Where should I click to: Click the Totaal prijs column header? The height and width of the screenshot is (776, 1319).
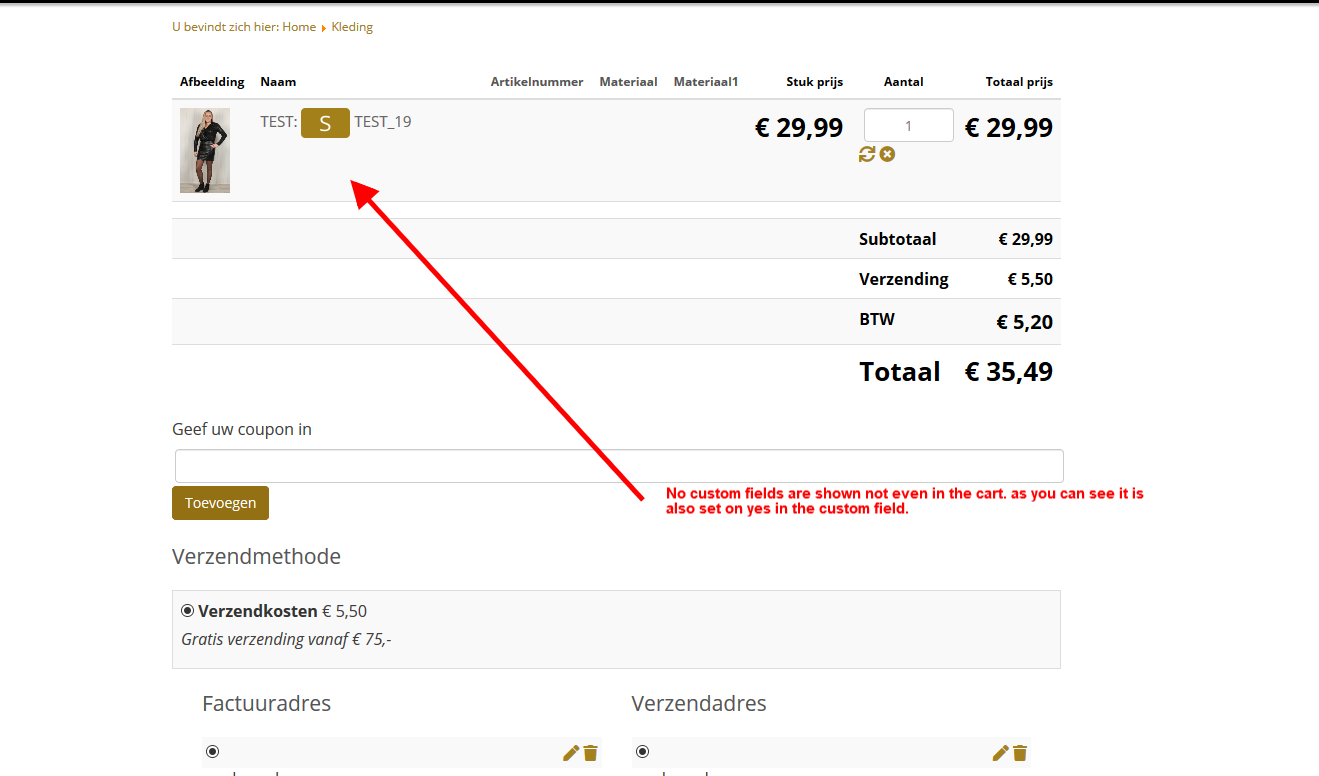(x=1019, y=82)
